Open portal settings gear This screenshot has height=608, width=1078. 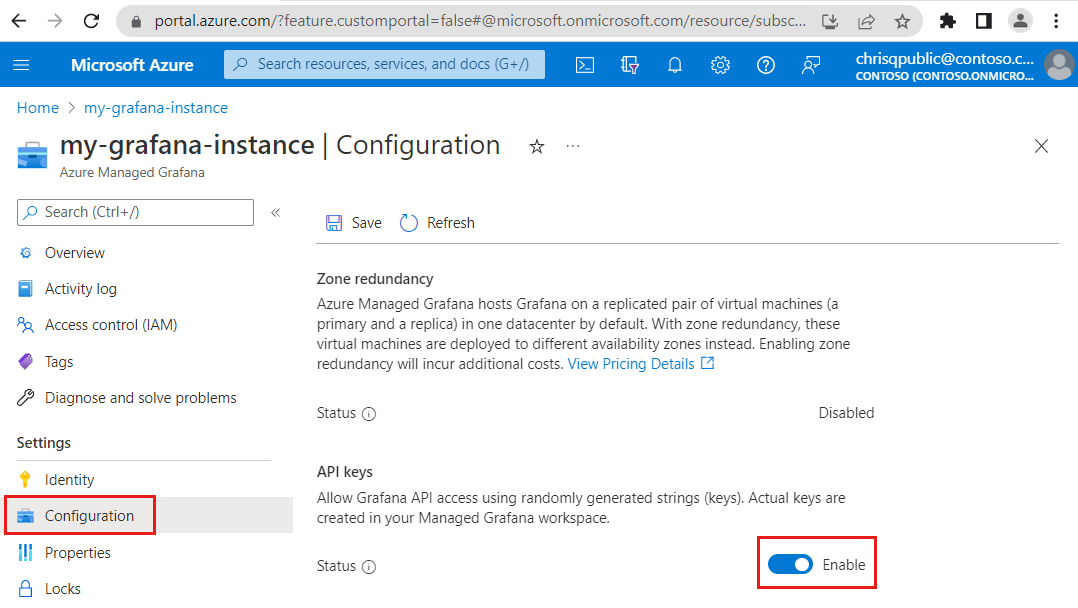[719, 64]
